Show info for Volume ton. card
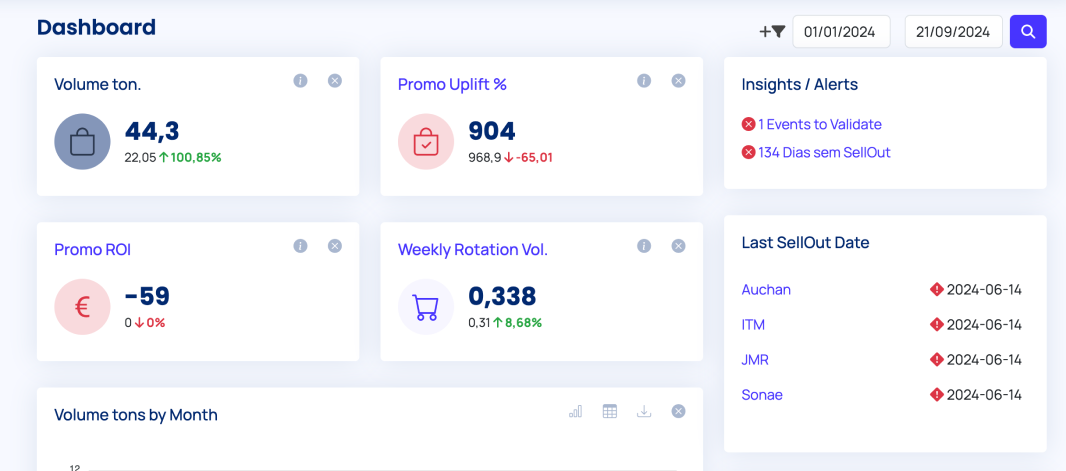The width and height of the screenshot is (1066, 471). pos(300,81)
